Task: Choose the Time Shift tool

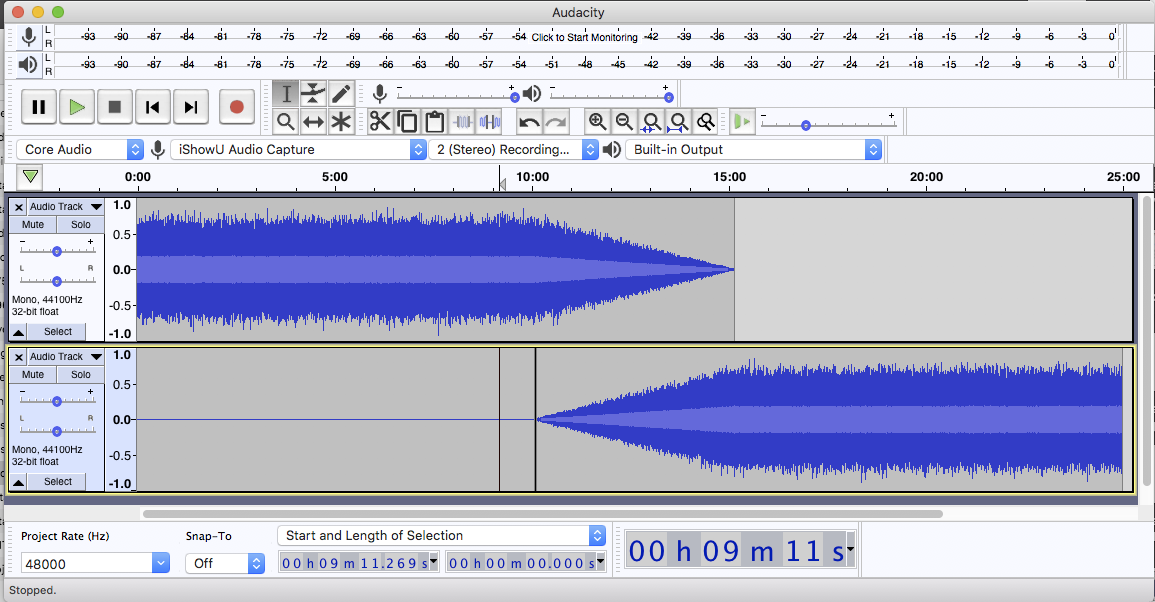Action: click(x=313, y=122)
